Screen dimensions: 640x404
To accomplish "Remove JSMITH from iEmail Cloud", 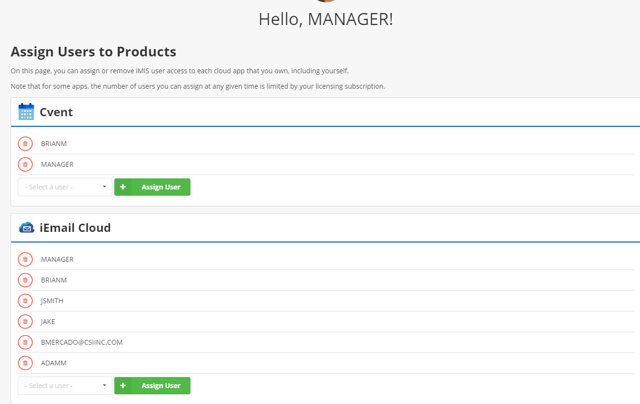I will (x=26, y=301).
